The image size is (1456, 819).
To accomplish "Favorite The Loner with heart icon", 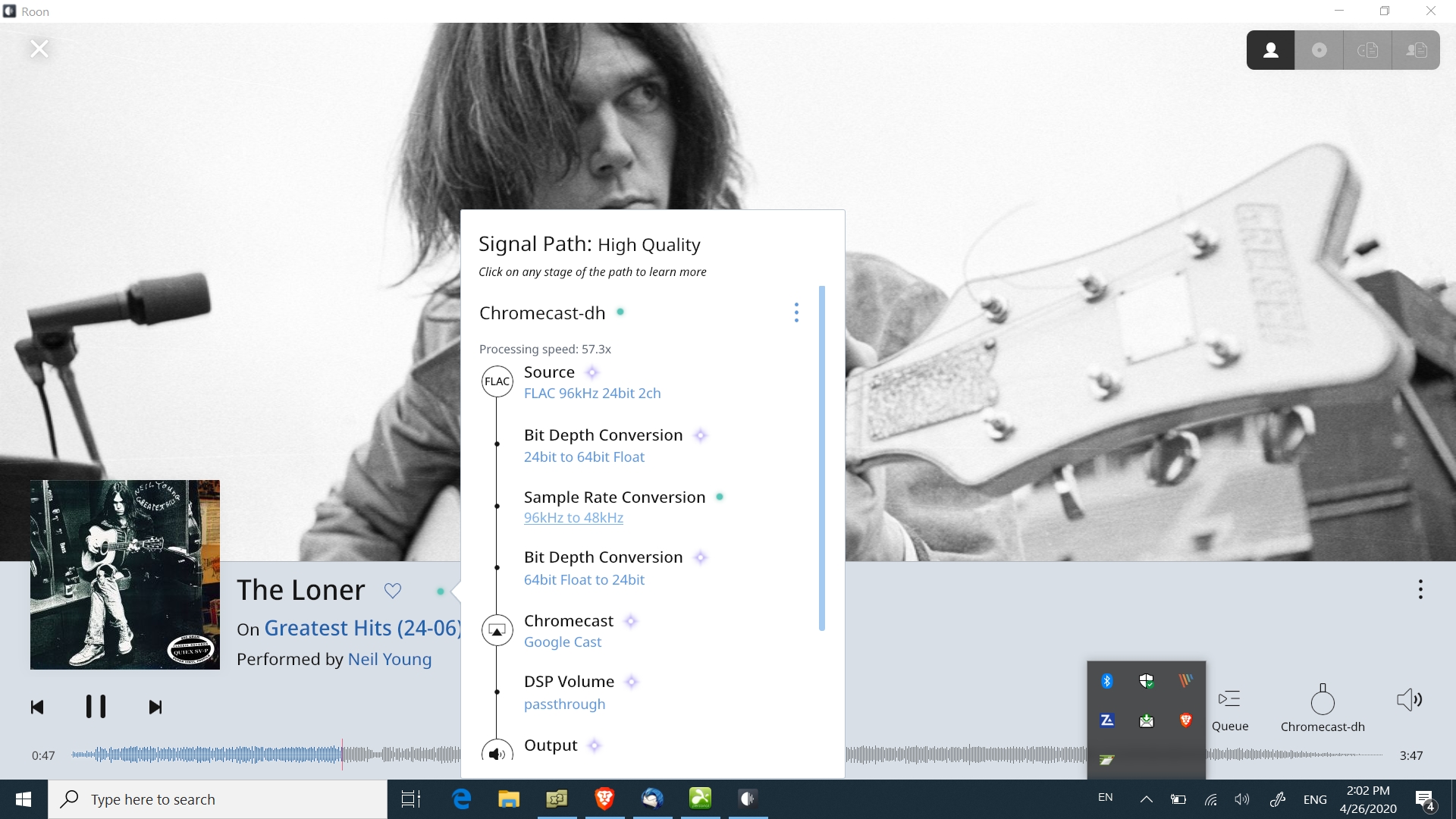I will click(392, 591).
